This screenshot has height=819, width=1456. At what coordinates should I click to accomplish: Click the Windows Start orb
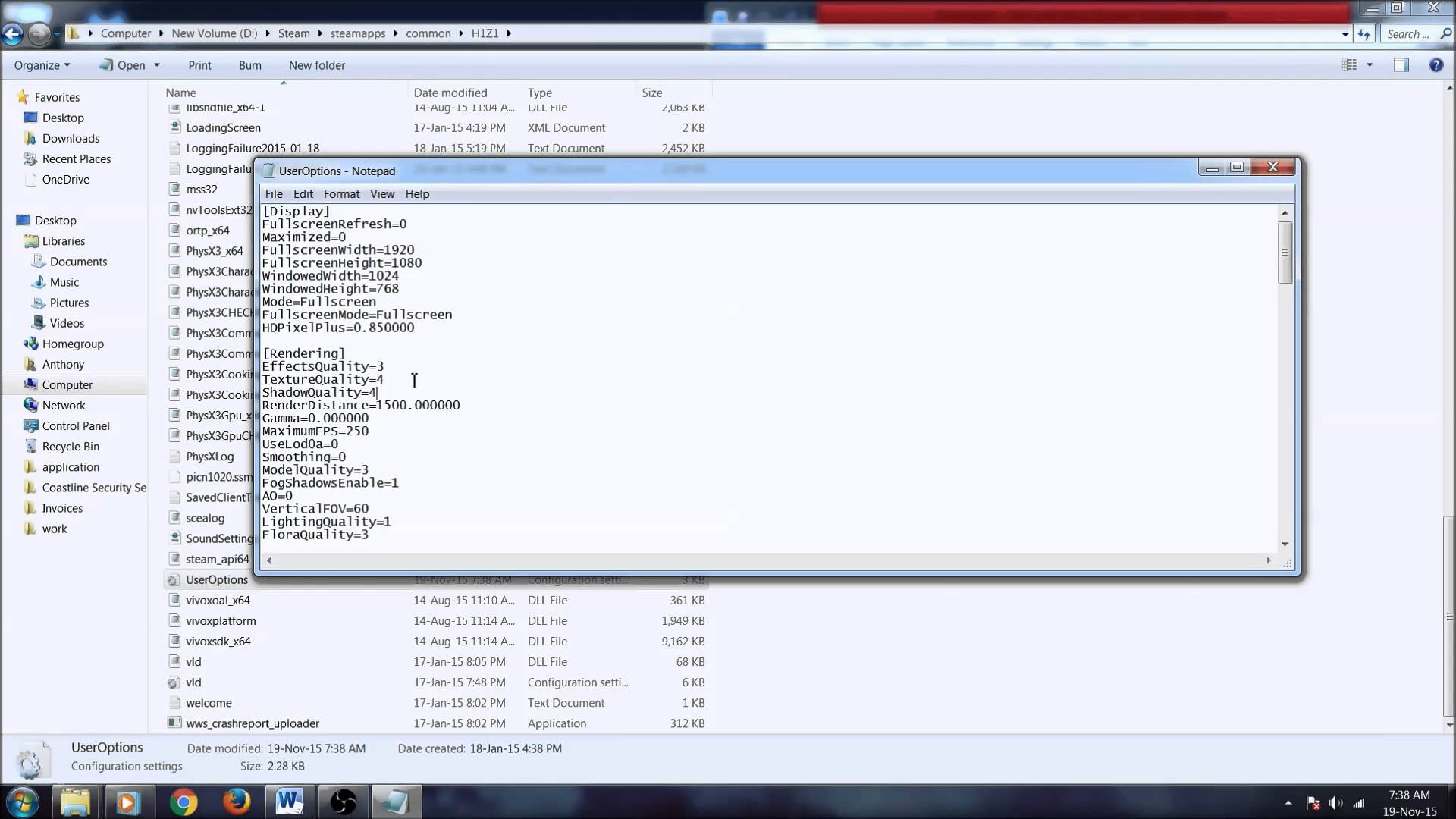(x=22, y=802)
